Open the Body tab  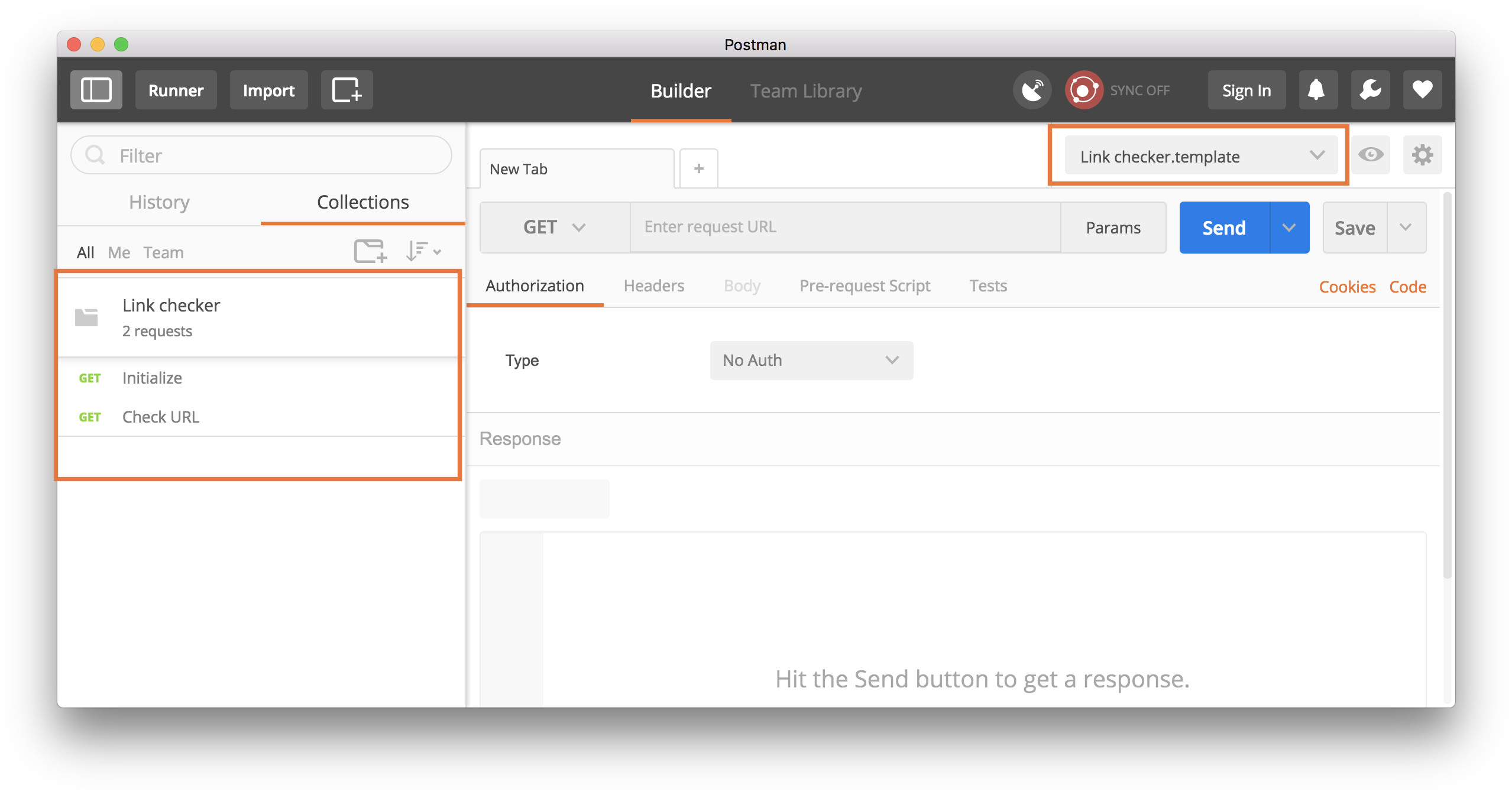click(742, 286)
